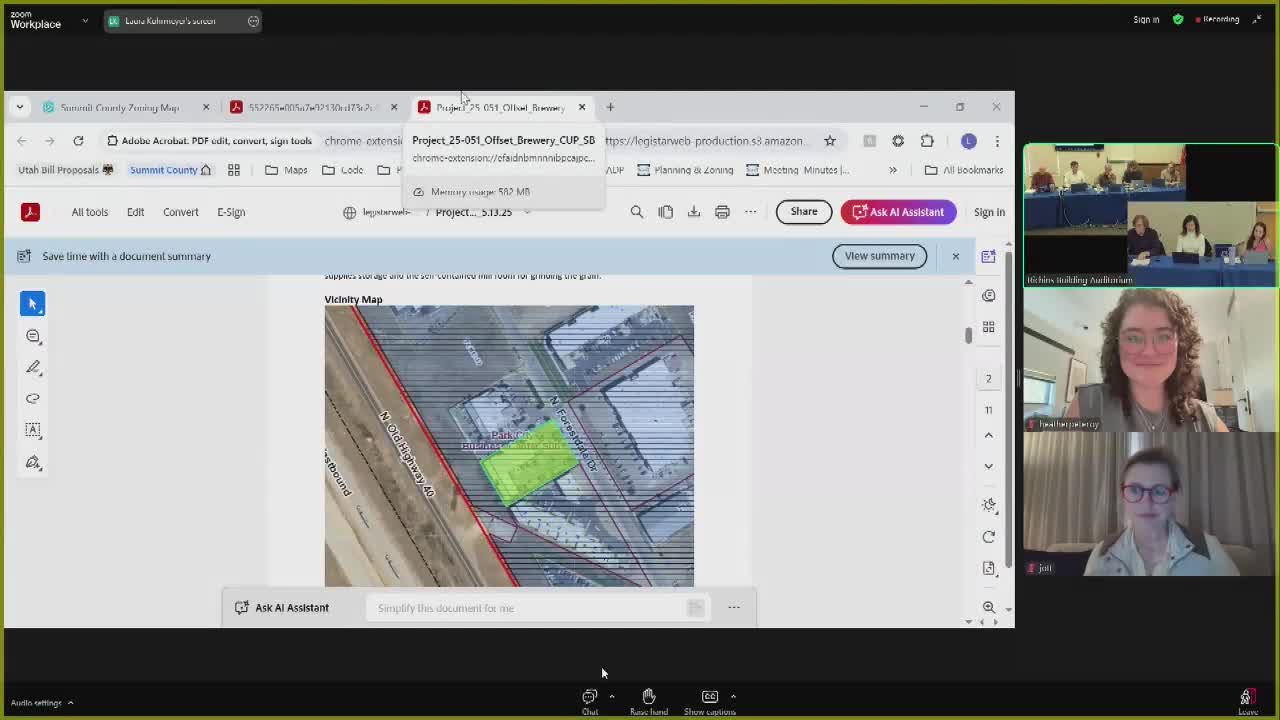
Task: Download the PDF with download icon
Action: (x=694, y=212)
